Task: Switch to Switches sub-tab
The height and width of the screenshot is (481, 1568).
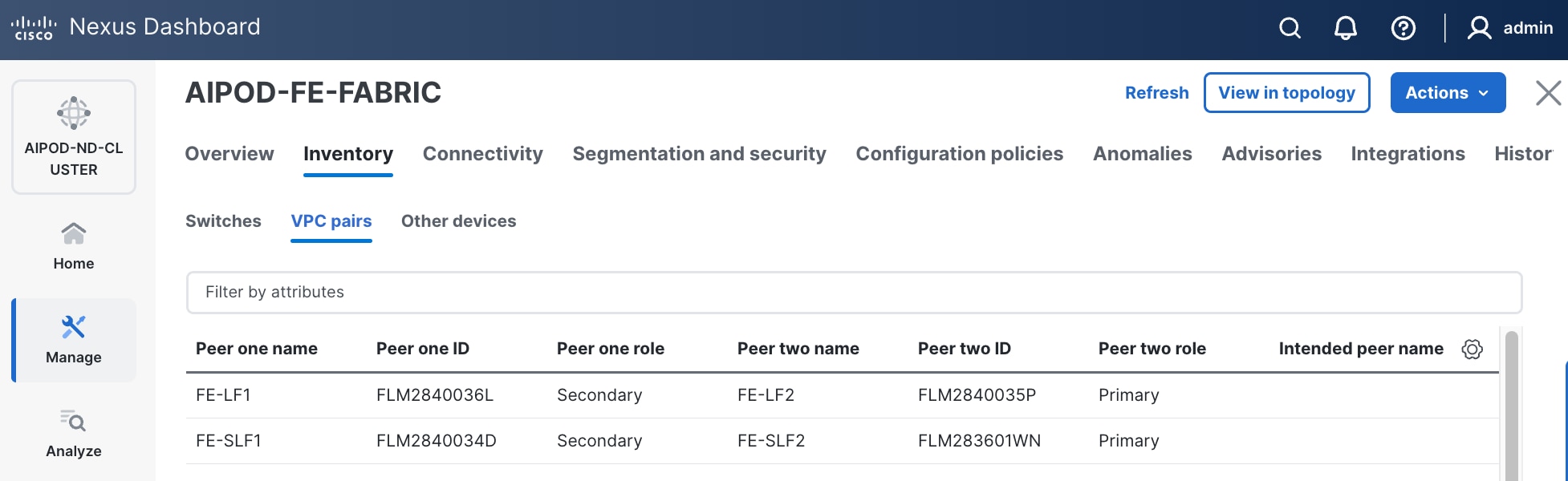Action: tap(223, 221)
